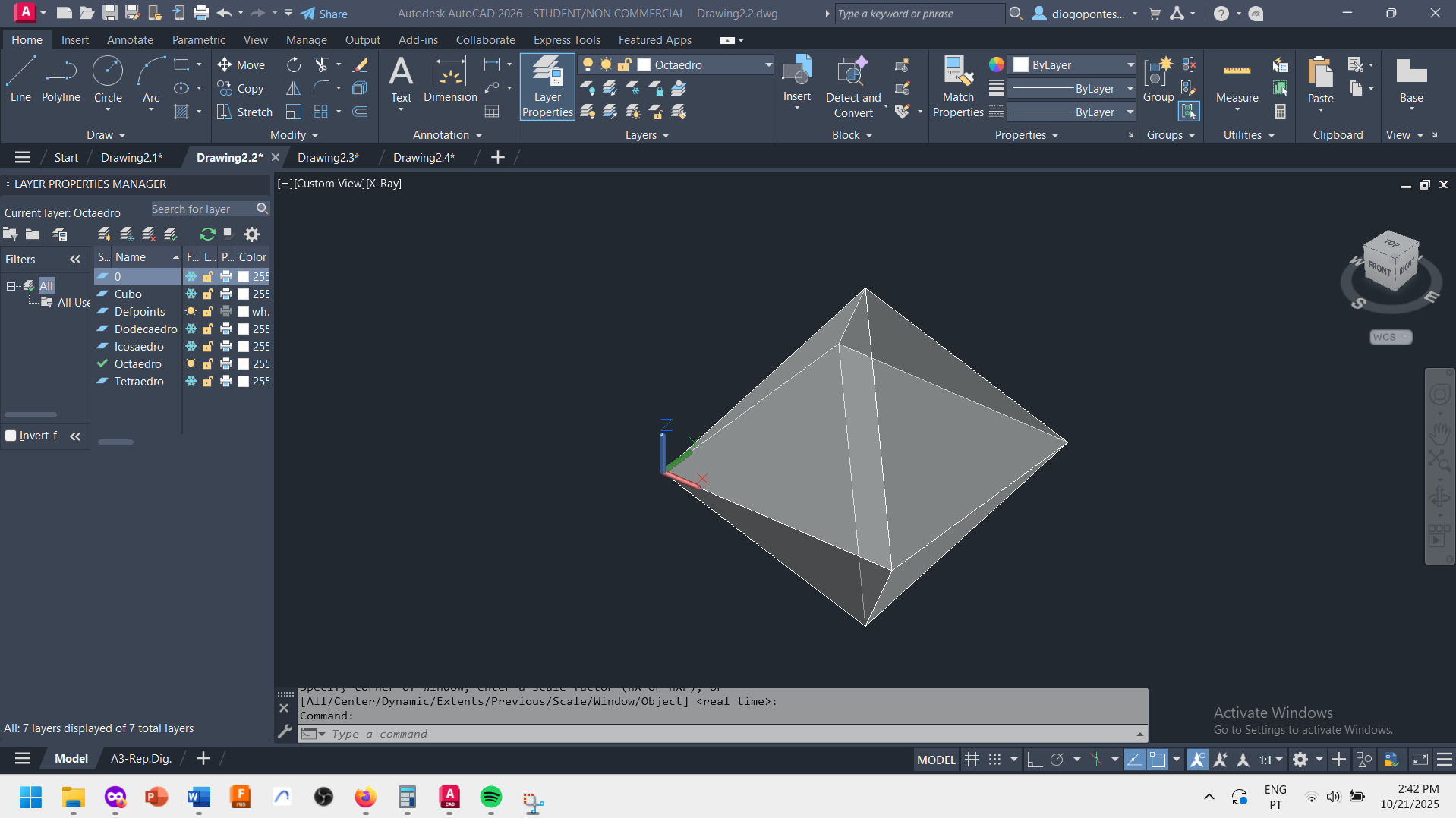Open the Parametric ribbon tab
Image resolution: width=1456 pixels, height=818 pixels.
198,40
